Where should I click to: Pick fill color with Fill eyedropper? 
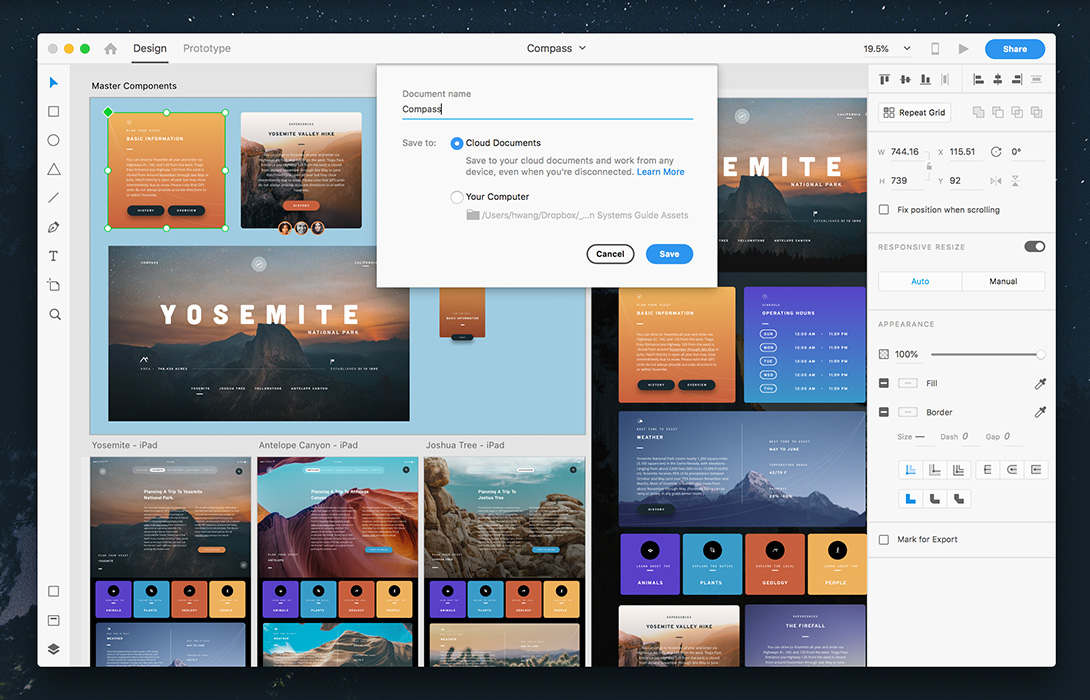point(1040,383)
